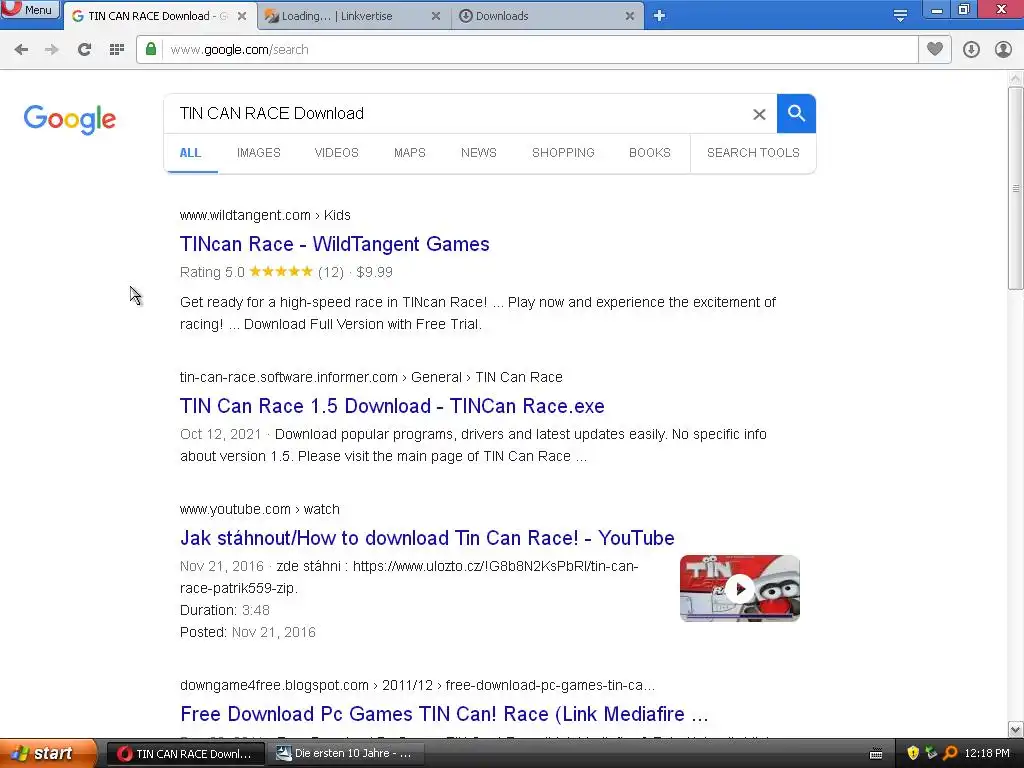
Task: Open the Windows start menu
Action: 47,754
